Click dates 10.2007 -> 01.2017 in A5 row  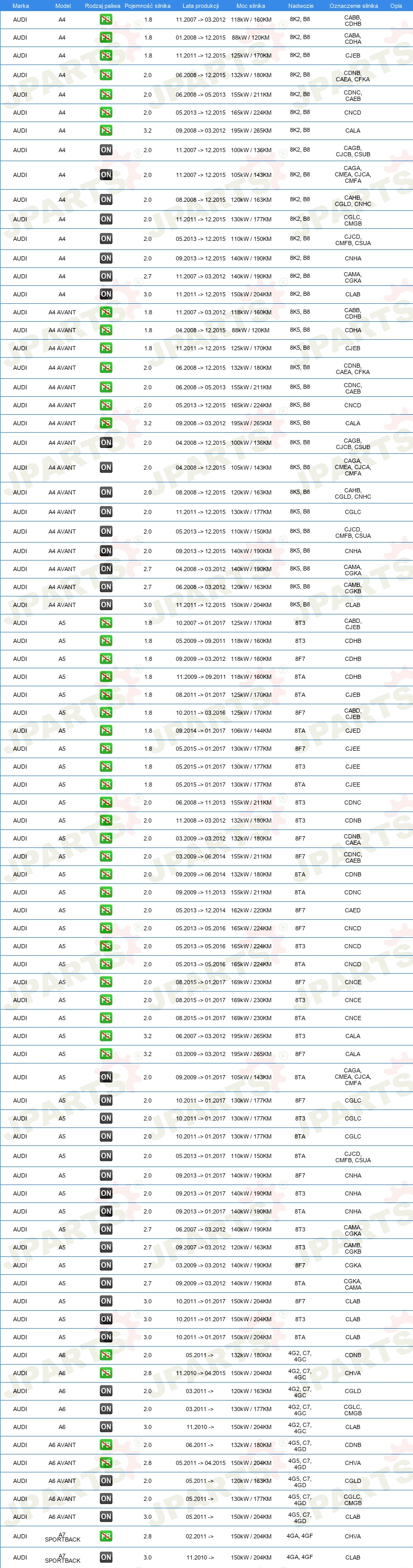tap(201, 623)
